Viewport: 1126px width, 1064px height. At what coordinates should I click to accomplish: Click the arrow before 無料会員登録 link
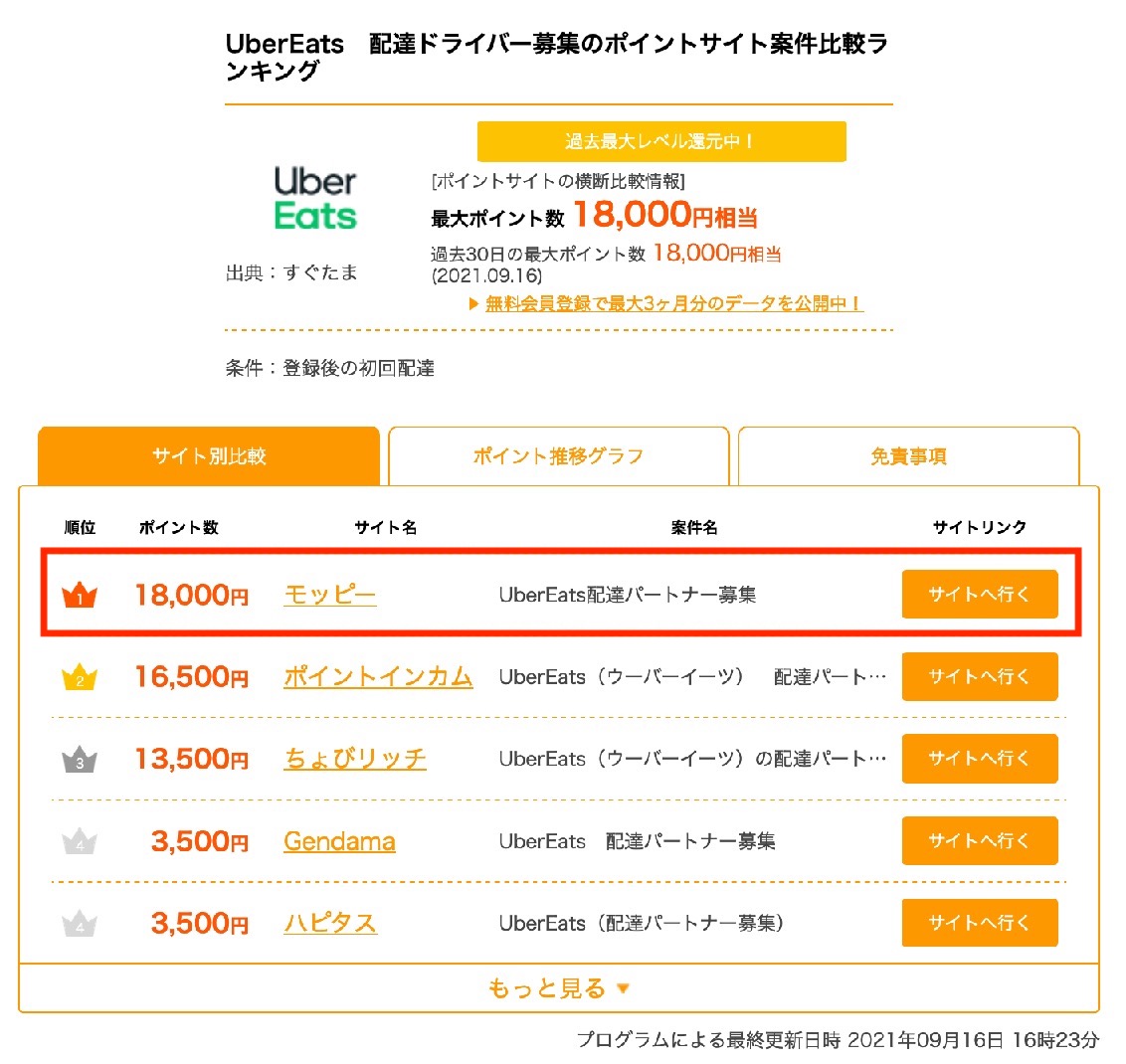pos(473,303)
